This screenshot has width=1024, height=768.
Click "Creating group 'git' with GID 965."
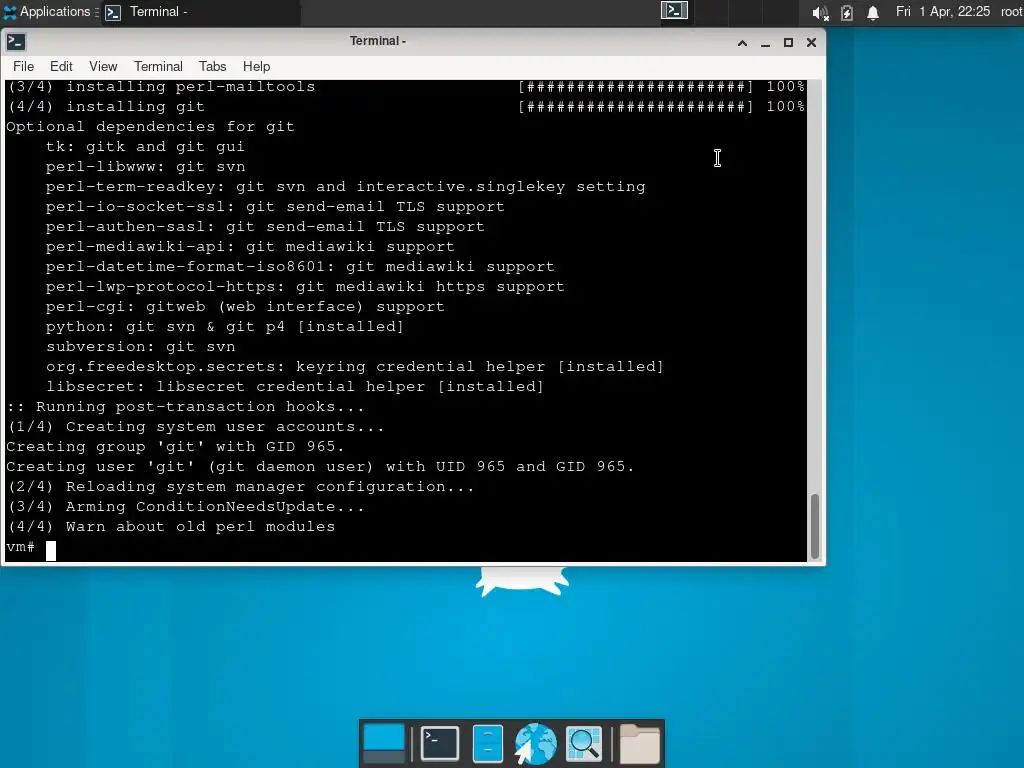click(x=175, y=447)
